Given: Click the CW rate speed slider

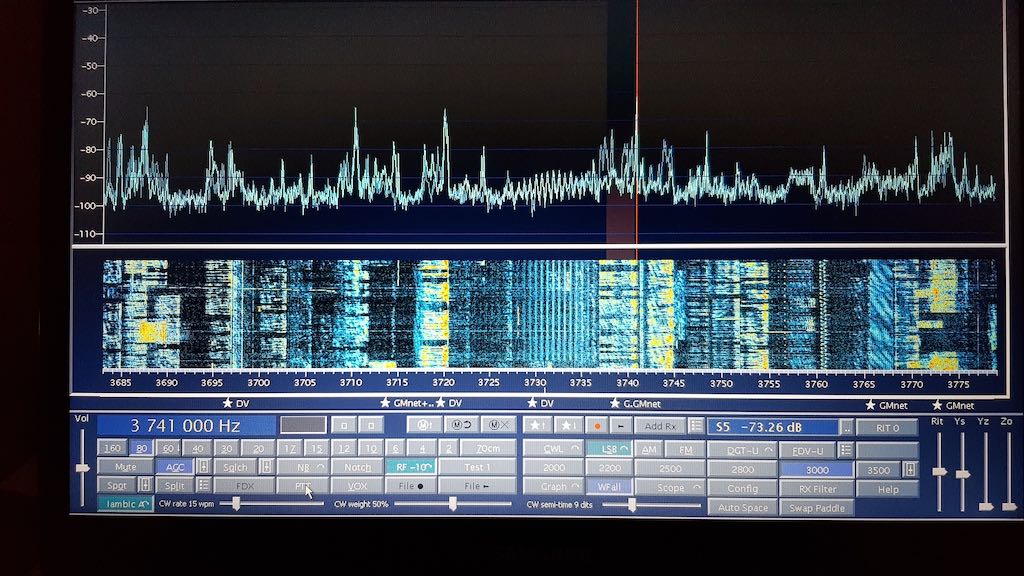Looking at the screenshot, I should click(x=236, y=505).
